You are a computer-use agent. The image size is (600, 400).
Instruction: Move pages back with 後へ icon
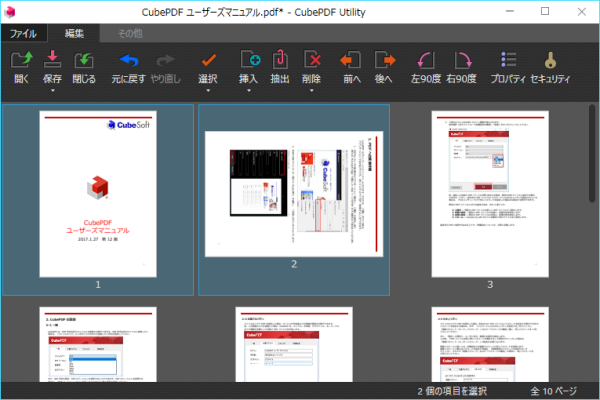pyautogui.click(x=385, y=60)
